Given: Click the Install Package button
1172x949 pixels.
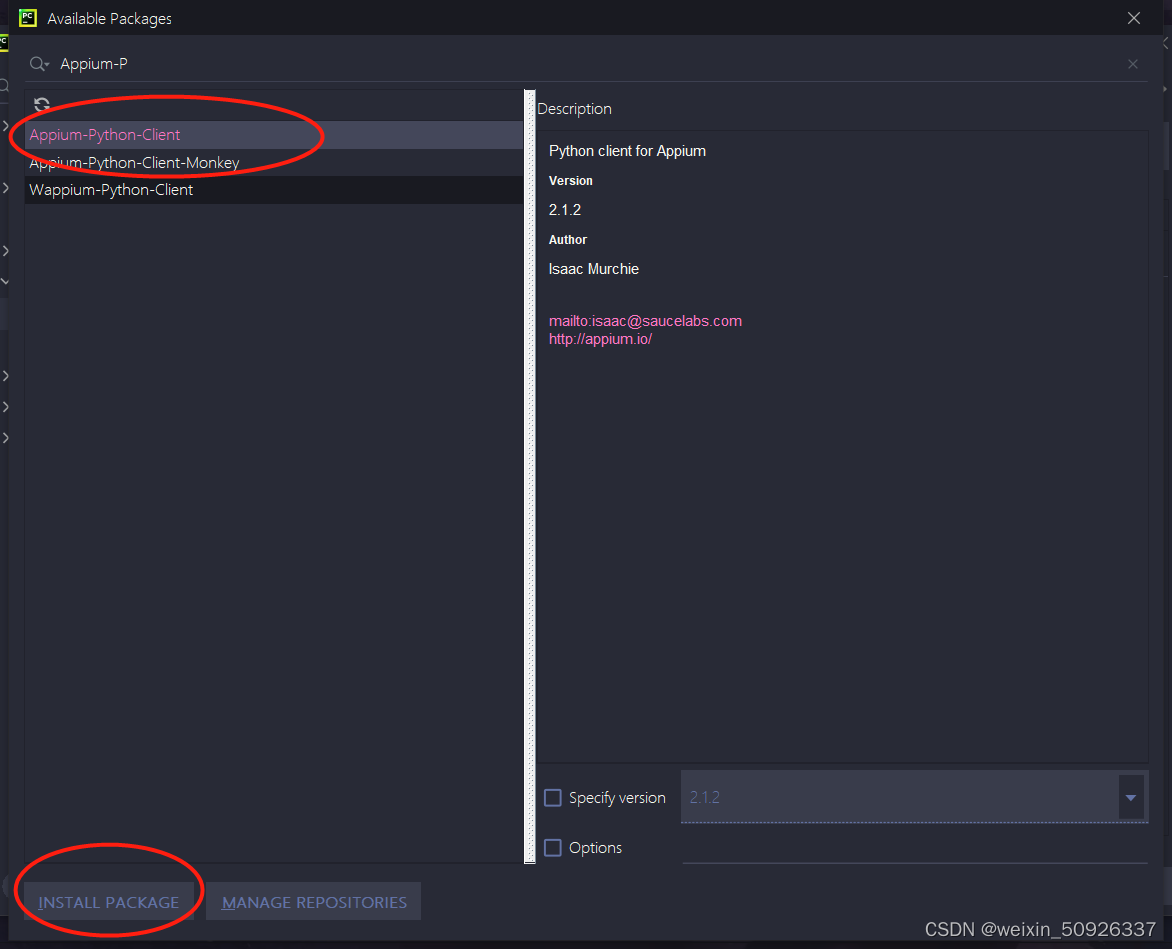Looking at the screenshot, I should tap(108, 902).
